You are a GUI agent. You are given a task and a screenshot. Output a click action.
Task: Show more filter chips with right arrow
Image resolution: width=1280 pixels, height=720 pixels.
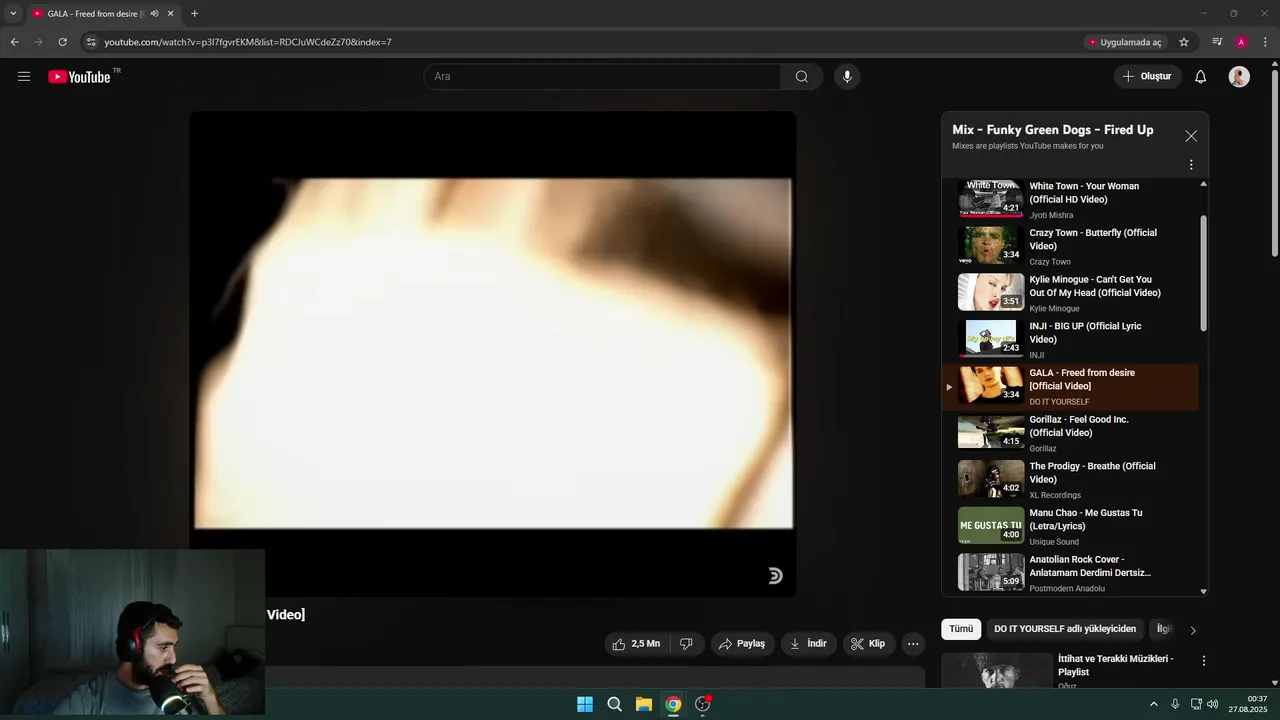1192,630
